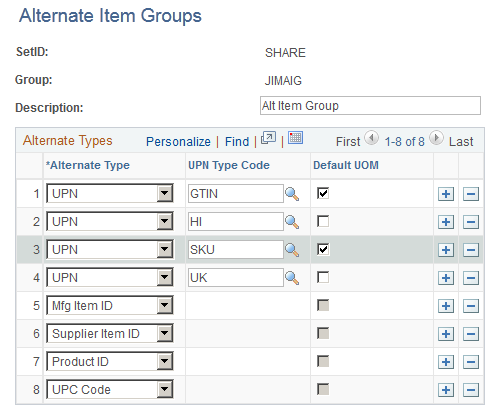The image size is (498, 417).
Task: Delete the Mfg Item ID row
Action: [471, 306]
